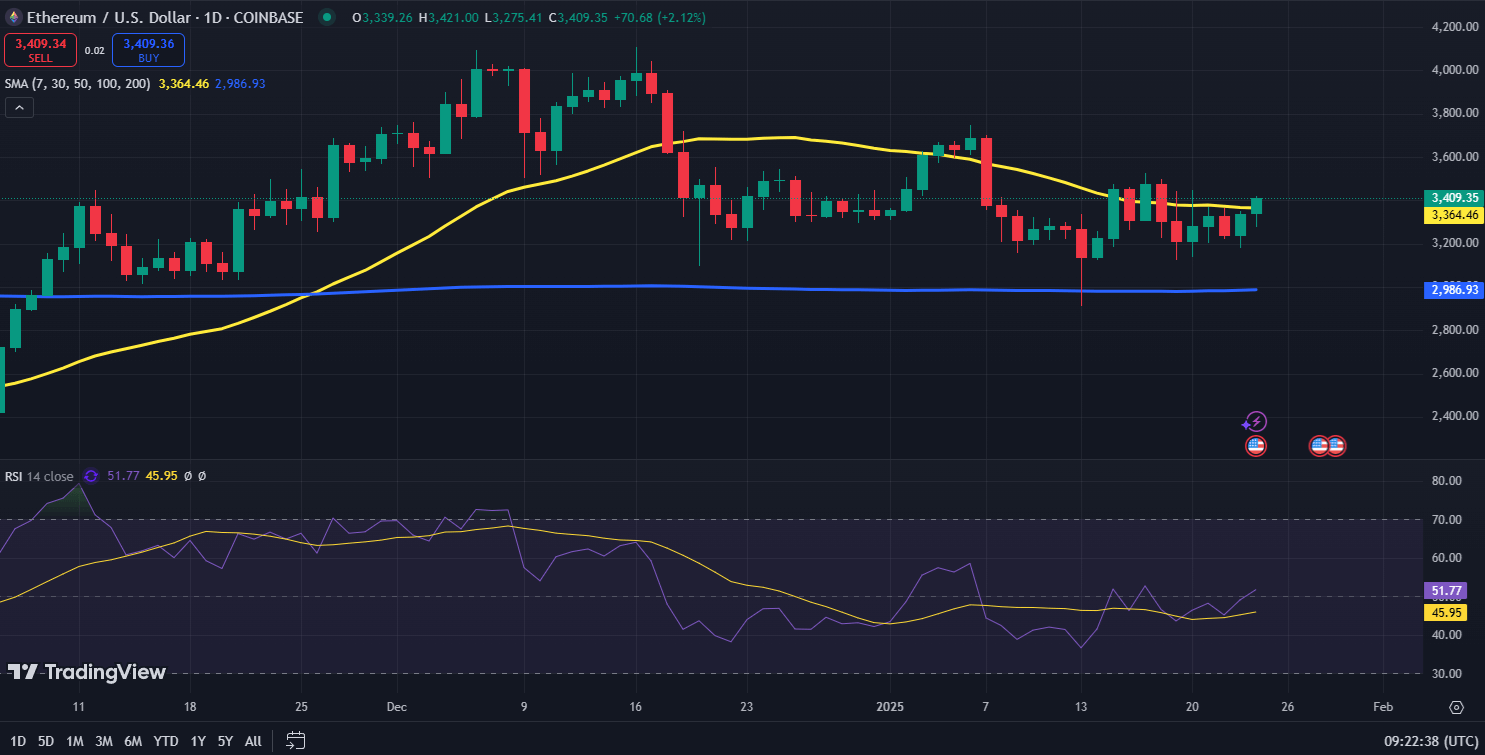Screen dimensions: 1485x755
Task: Open timezone menu at 09:22:38 (UTC)
Action: point(1430,741)
